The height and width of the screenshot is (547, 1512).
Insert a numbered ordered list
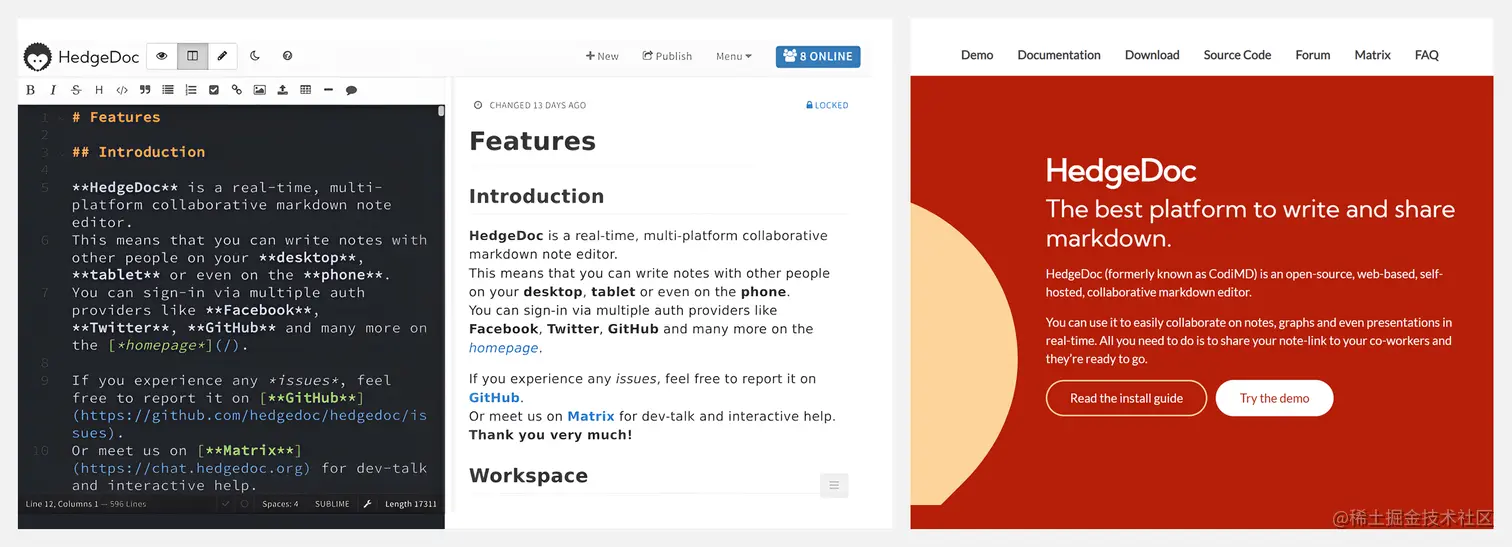pyautogui.click(x=191, y=90)
